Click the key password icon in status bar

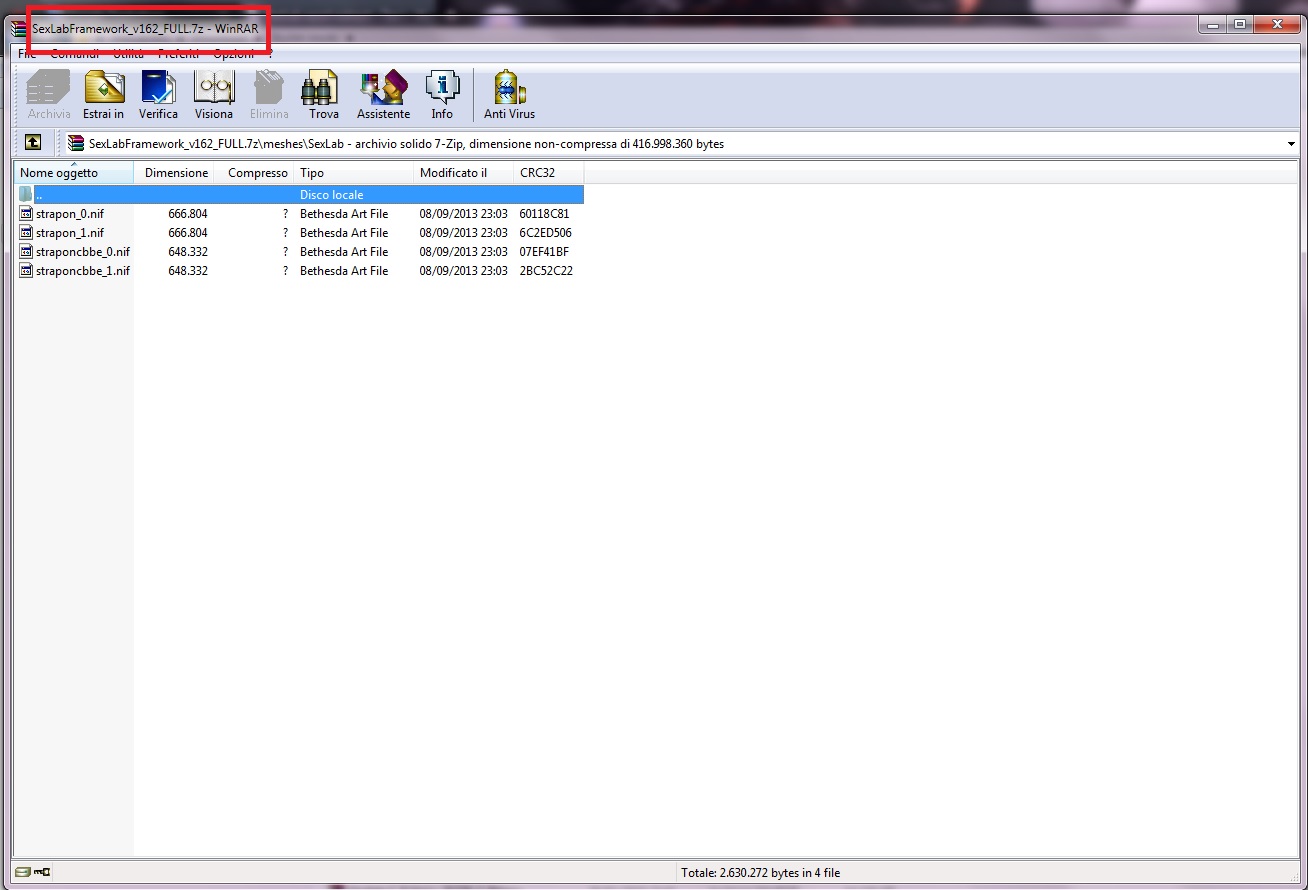click(x=41, y=872)
